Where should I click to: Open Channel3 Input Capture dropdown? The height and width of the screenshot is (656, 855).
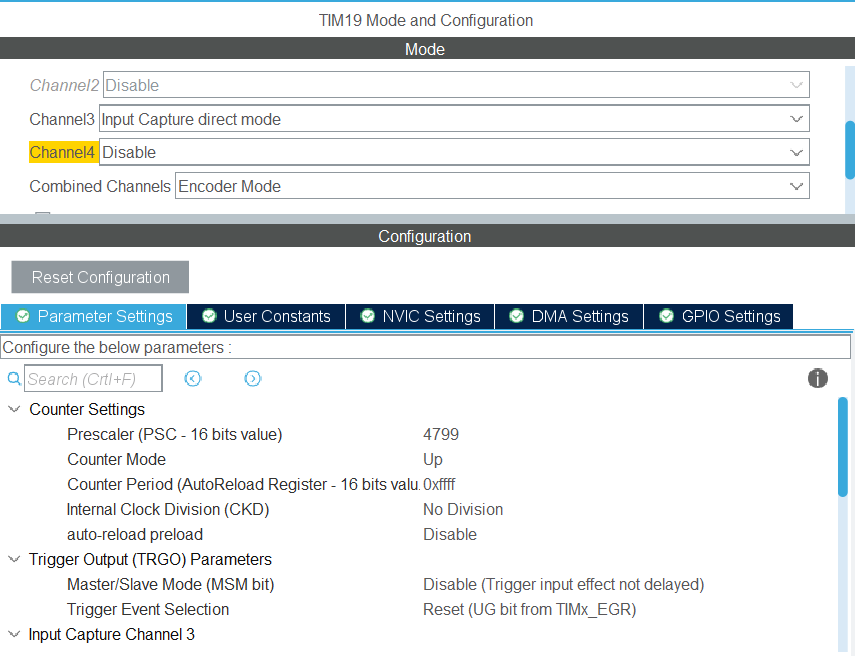tap(454, 119)
